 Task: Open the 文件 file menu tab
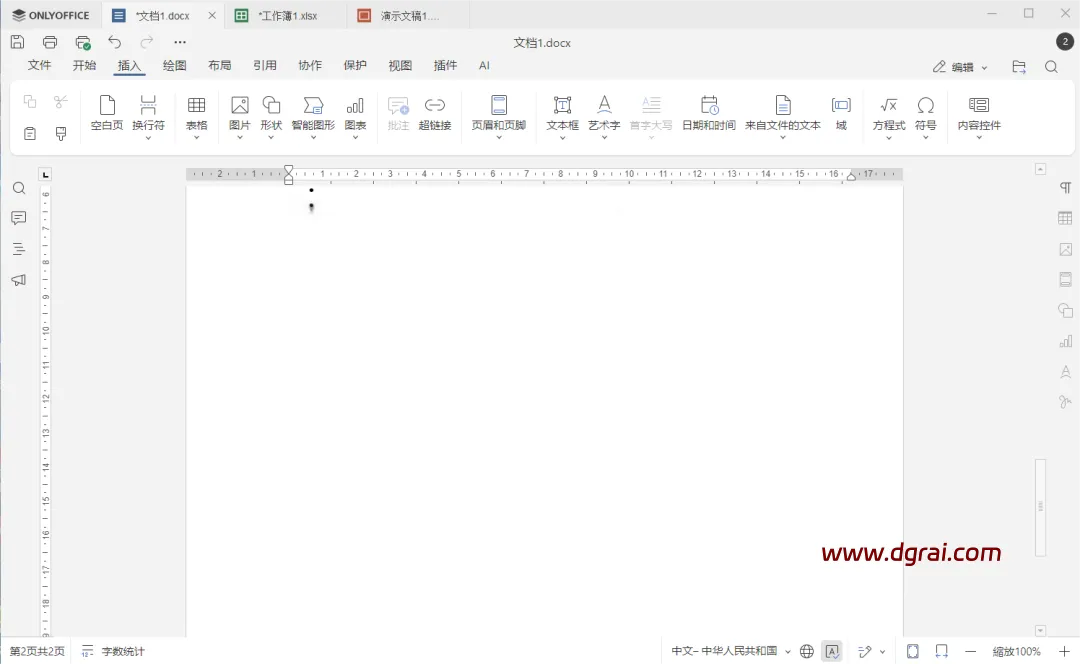point(39,65)
